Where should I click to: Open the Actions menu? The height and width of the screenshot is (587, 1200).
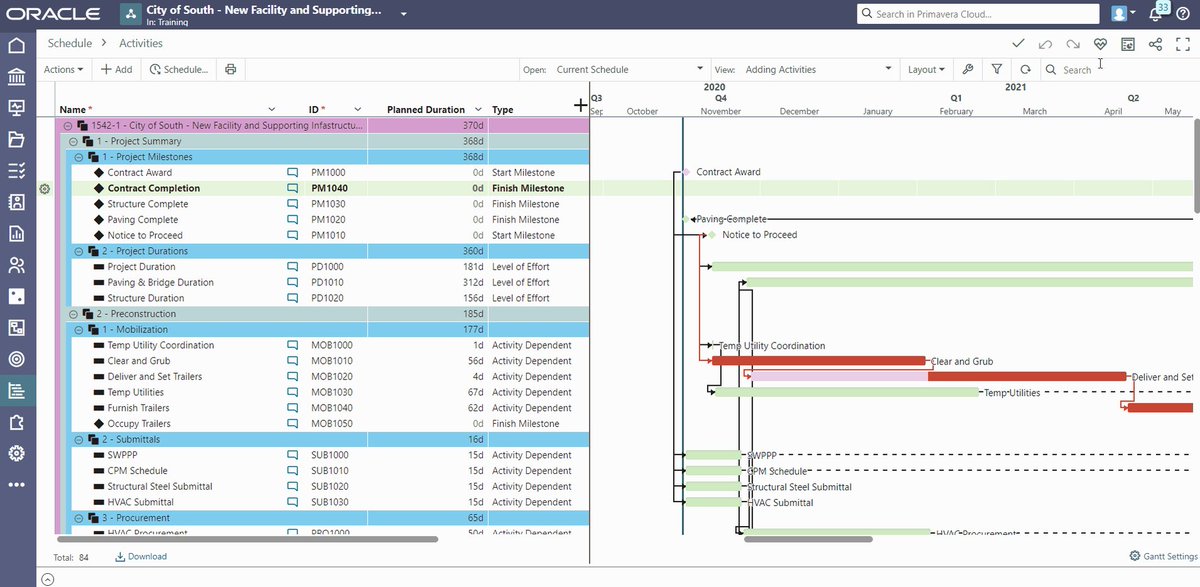(63, 70)
